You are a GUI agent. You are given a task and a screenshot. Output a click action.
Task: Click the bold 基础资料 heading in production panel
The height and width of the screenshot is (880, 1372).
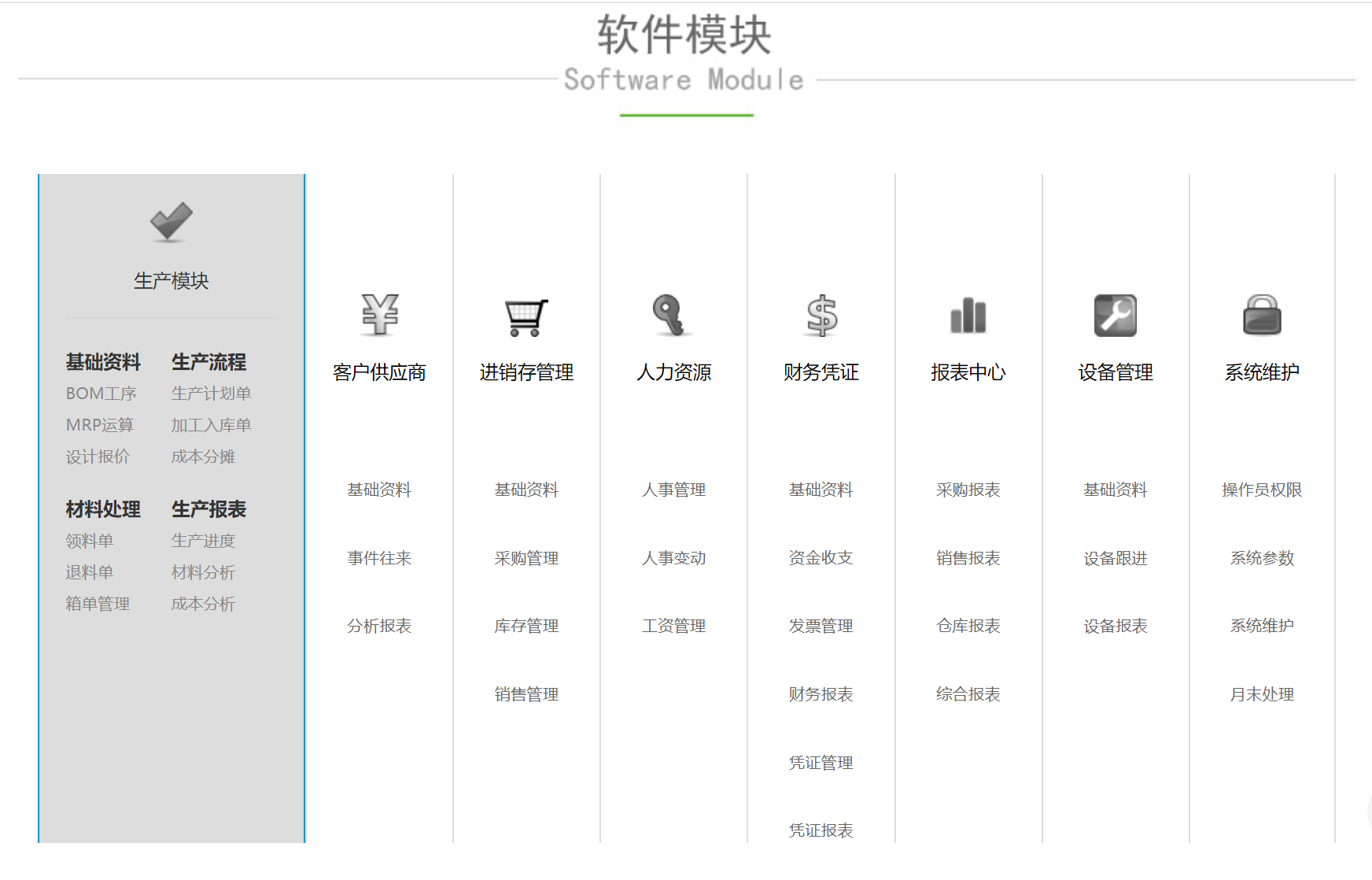click(103, 362)
